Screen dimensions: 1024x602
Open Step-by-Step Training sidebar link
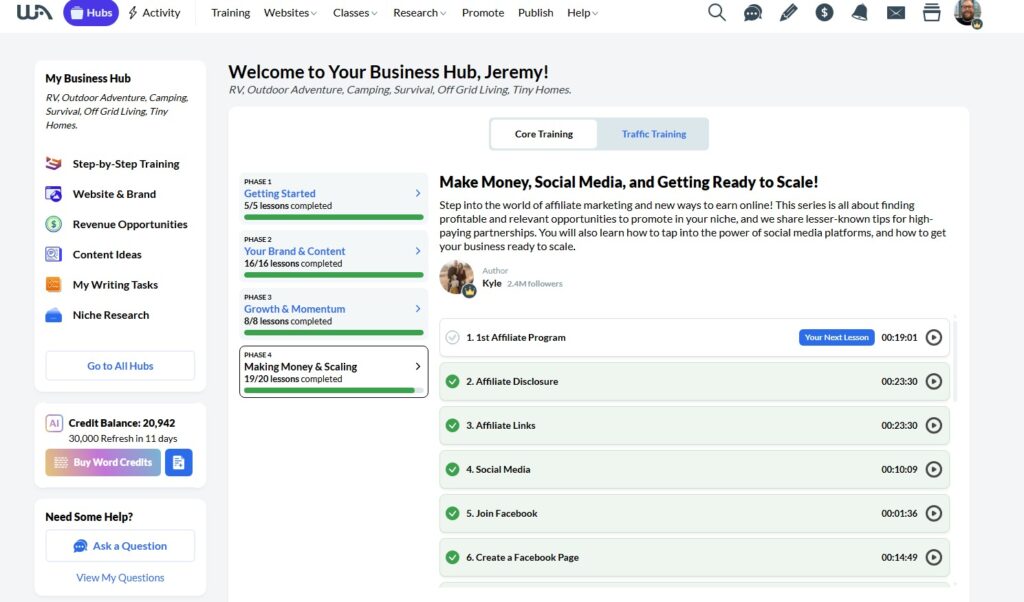(125, 164)
